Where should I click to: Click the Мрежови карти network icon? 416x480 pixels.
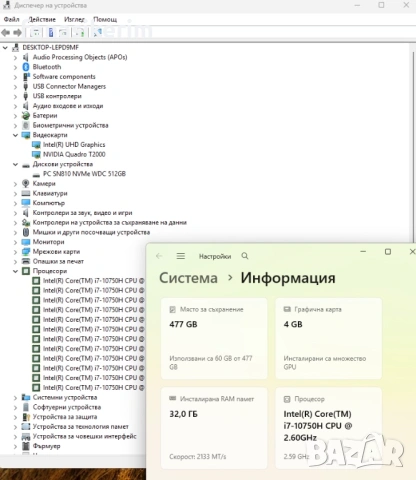(26, 252)
